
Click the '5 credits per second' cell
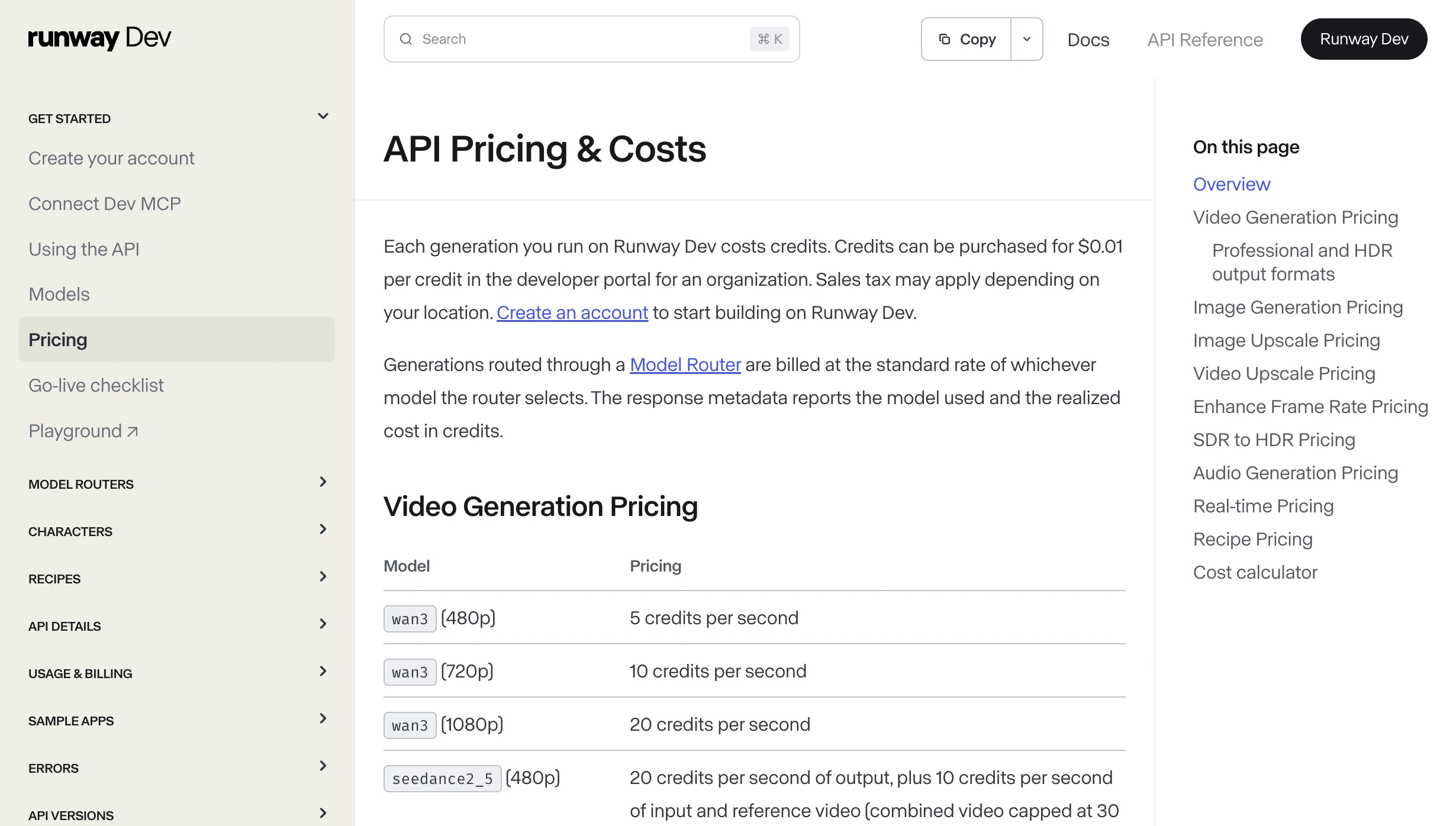pos(714,618)
